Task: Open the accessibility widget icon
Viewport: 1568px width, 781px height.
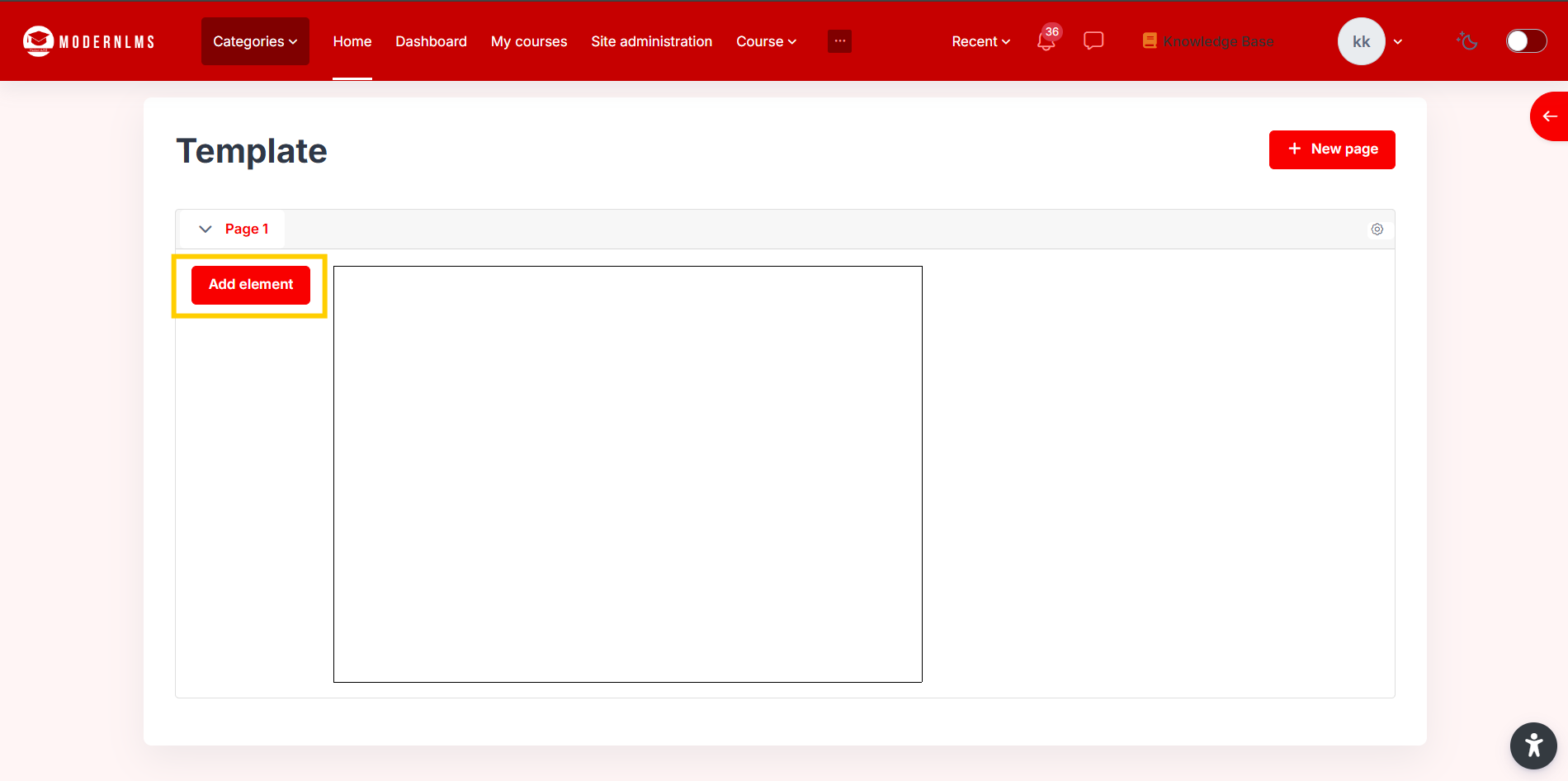Action: tap(1533, 745)
